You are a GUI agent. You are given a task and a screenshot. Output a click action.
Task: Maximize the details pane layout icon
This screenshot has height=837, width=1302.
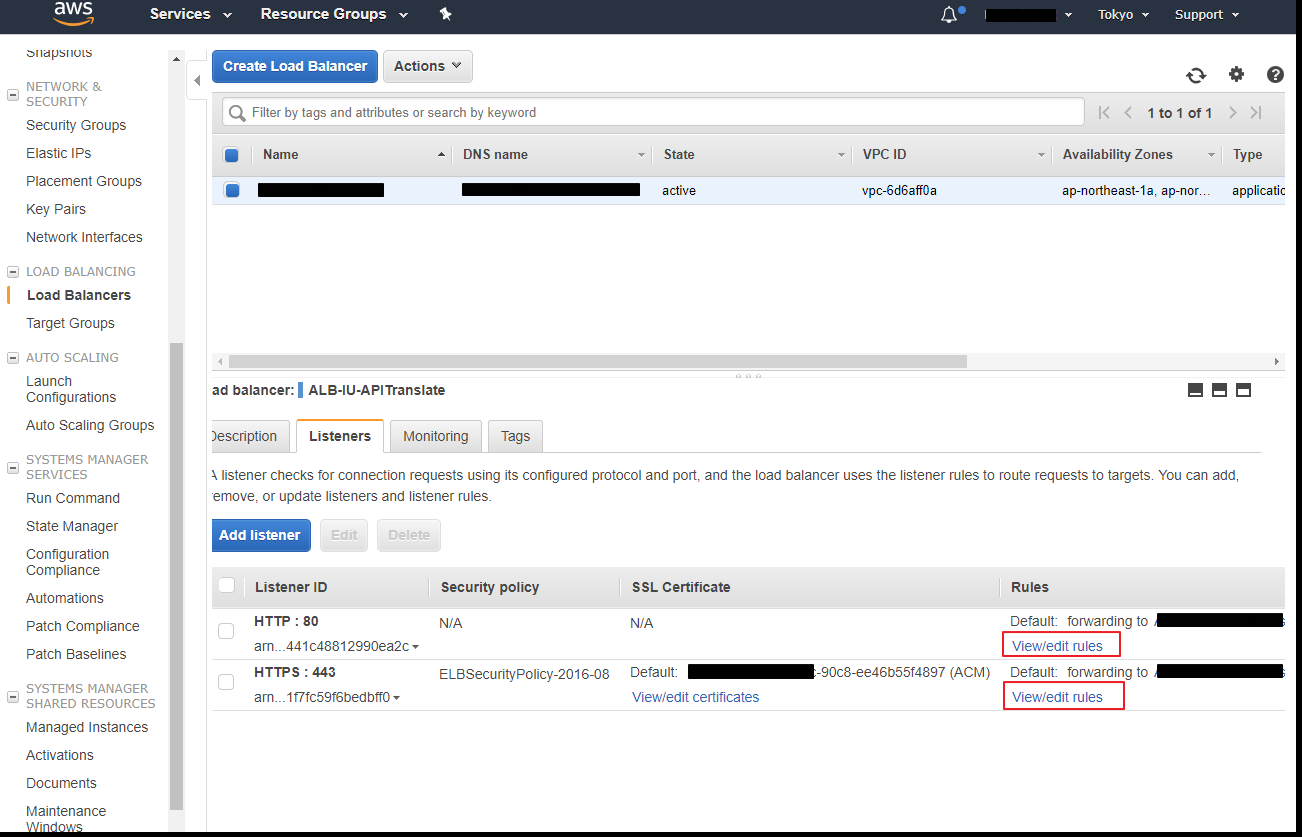coord(1243,390)
